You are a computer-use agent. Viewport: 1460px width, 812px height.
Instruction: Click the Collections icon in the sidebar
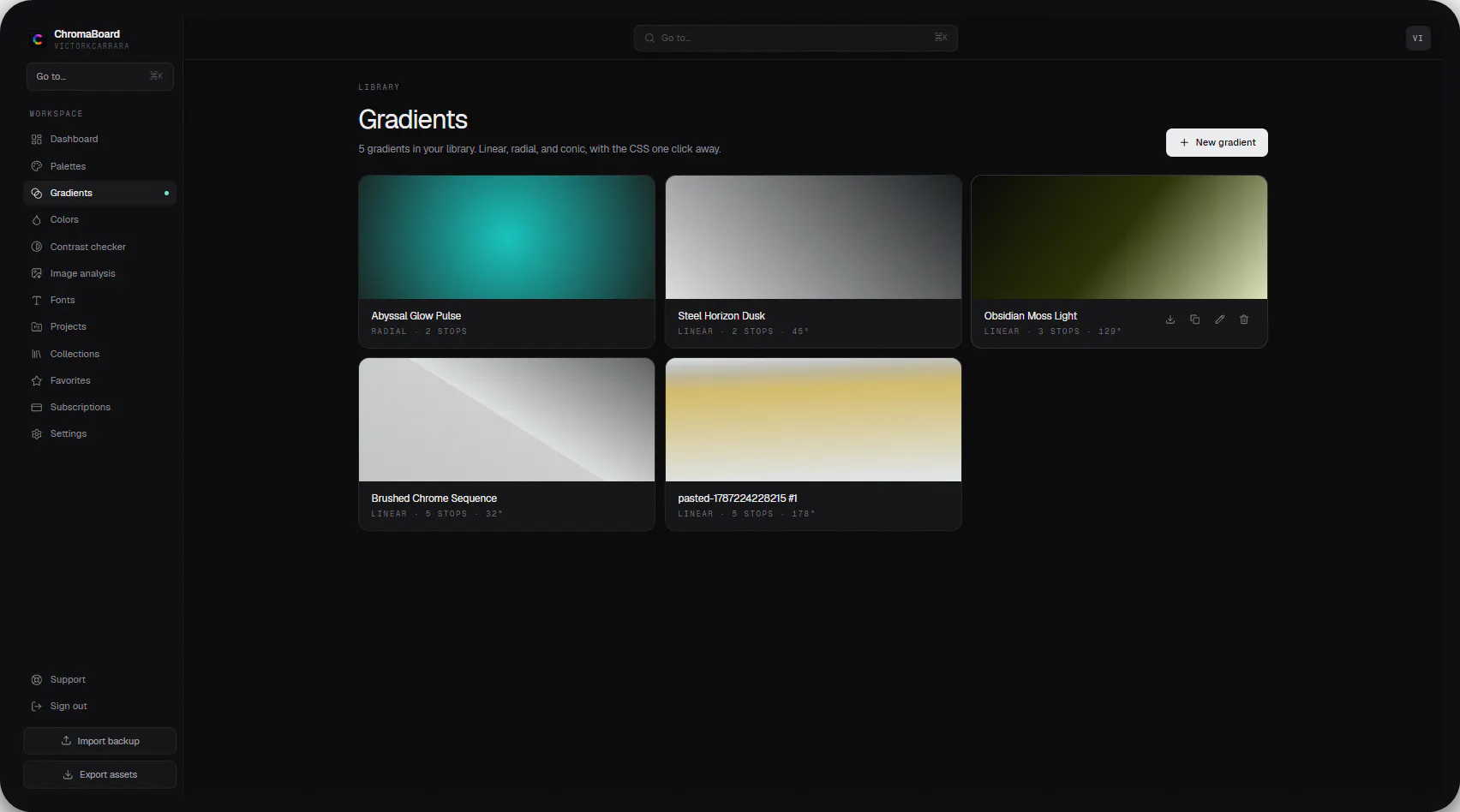click(x=37, y=354)
